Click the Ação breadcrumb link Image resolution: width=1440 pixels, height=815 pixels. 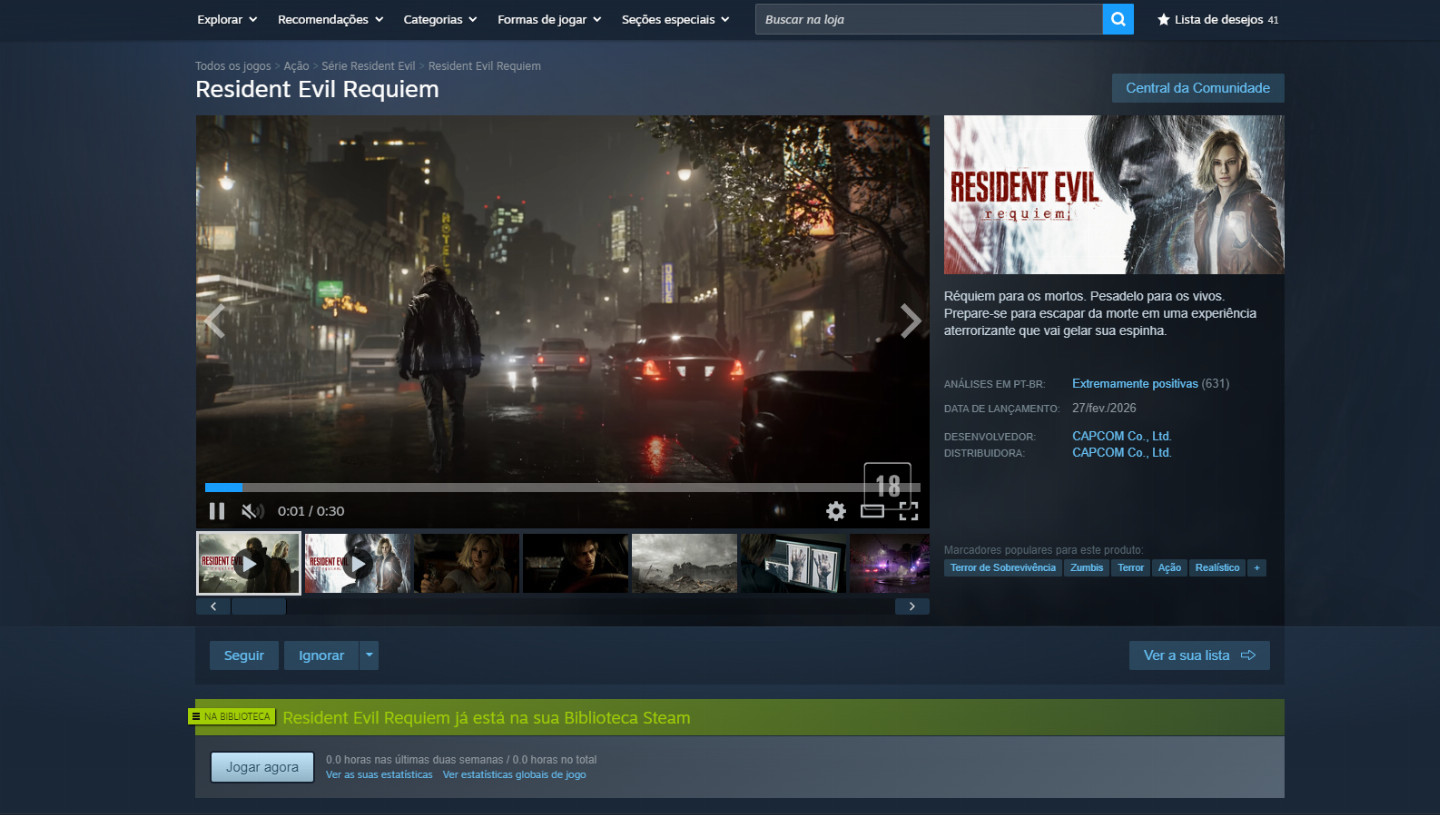point(296,66)
